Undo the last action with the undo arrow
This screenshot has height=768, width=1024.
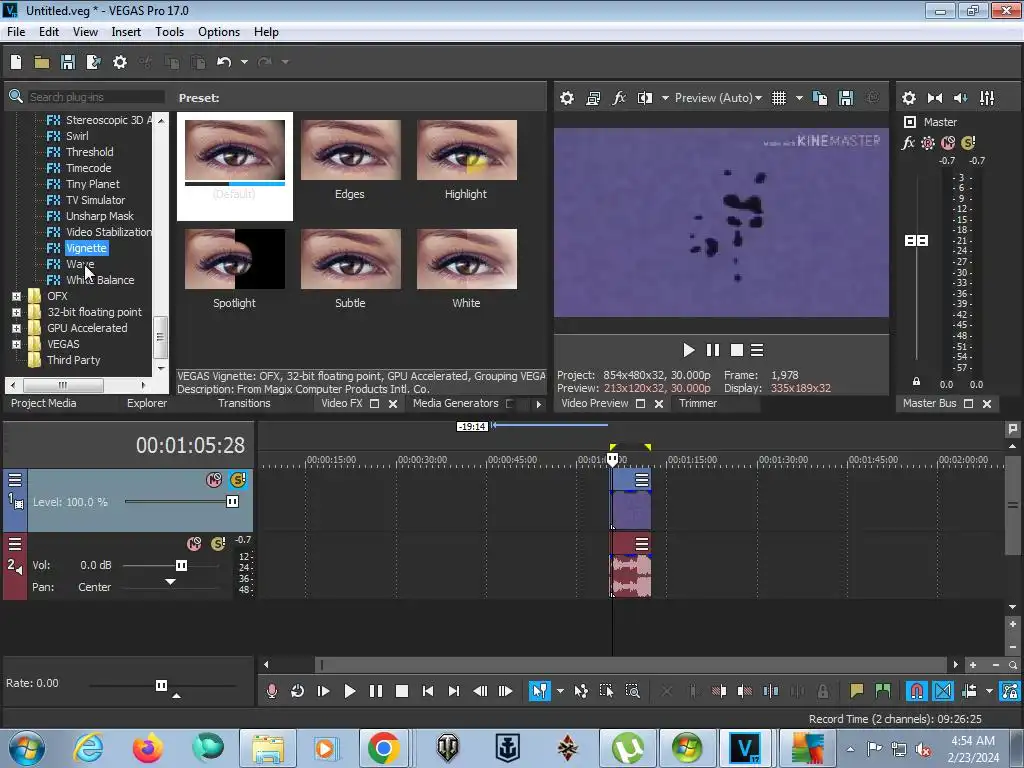click(224, 62)
